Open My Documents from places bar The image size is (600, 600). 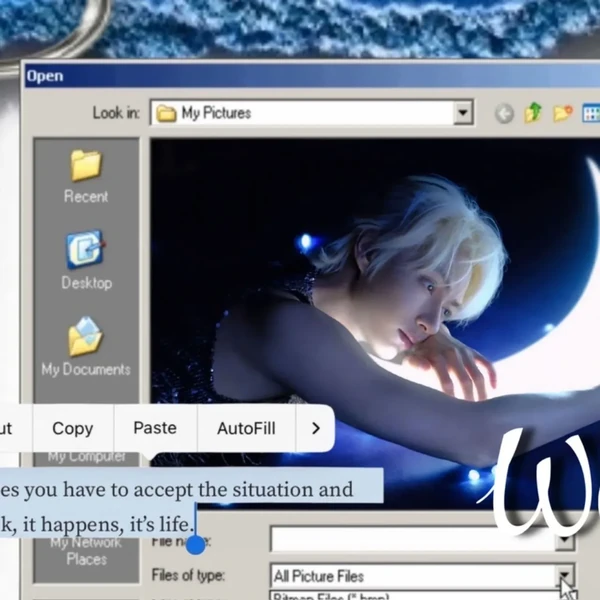pos(86,346)
